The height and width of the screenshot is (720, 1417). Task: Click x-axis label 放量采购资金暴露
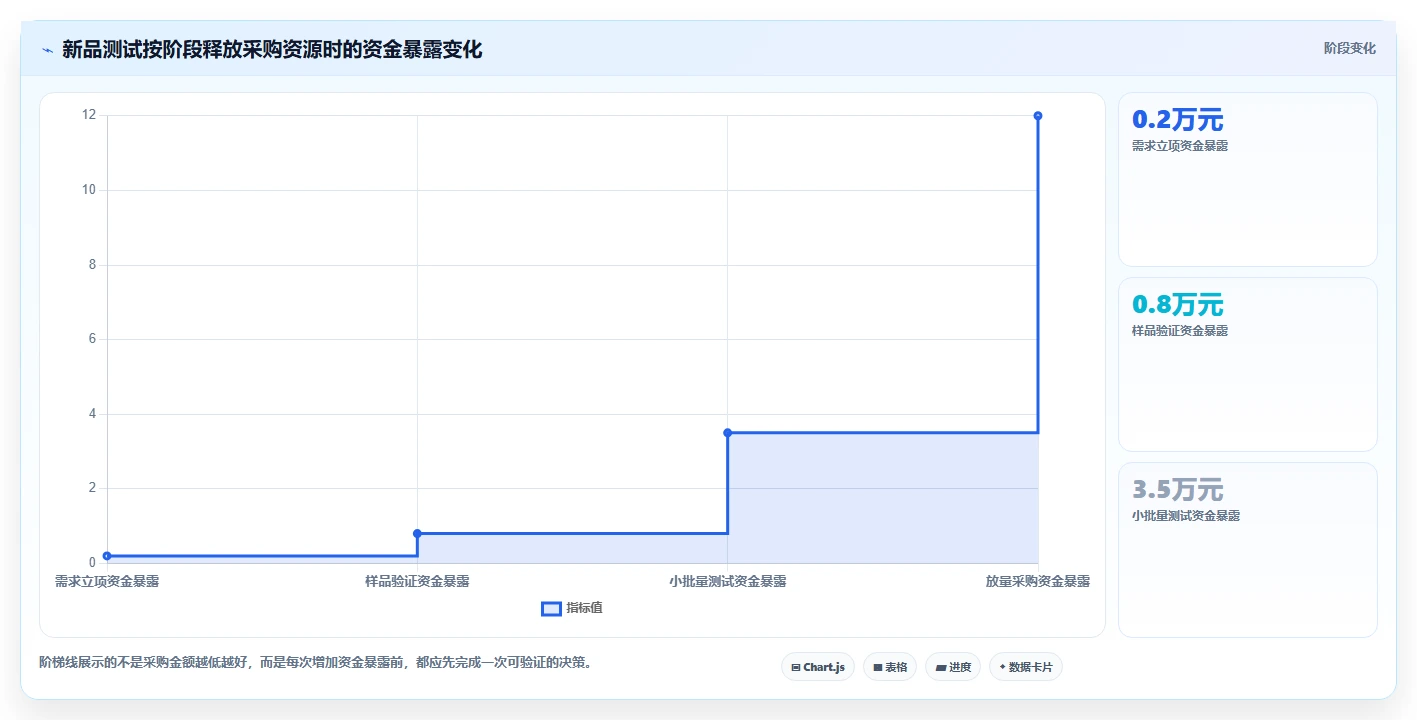pos(1038,581)
